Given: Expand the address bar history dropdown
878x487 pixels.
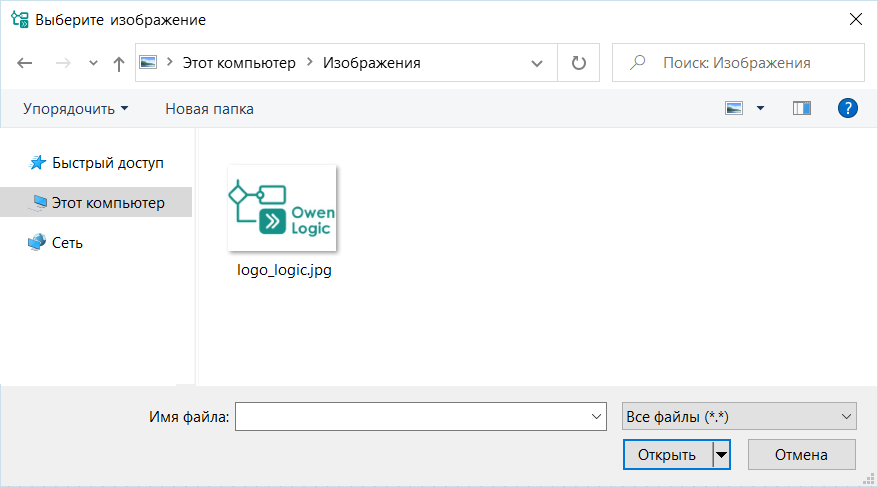Looking at the screenshot, I should 536,63.
